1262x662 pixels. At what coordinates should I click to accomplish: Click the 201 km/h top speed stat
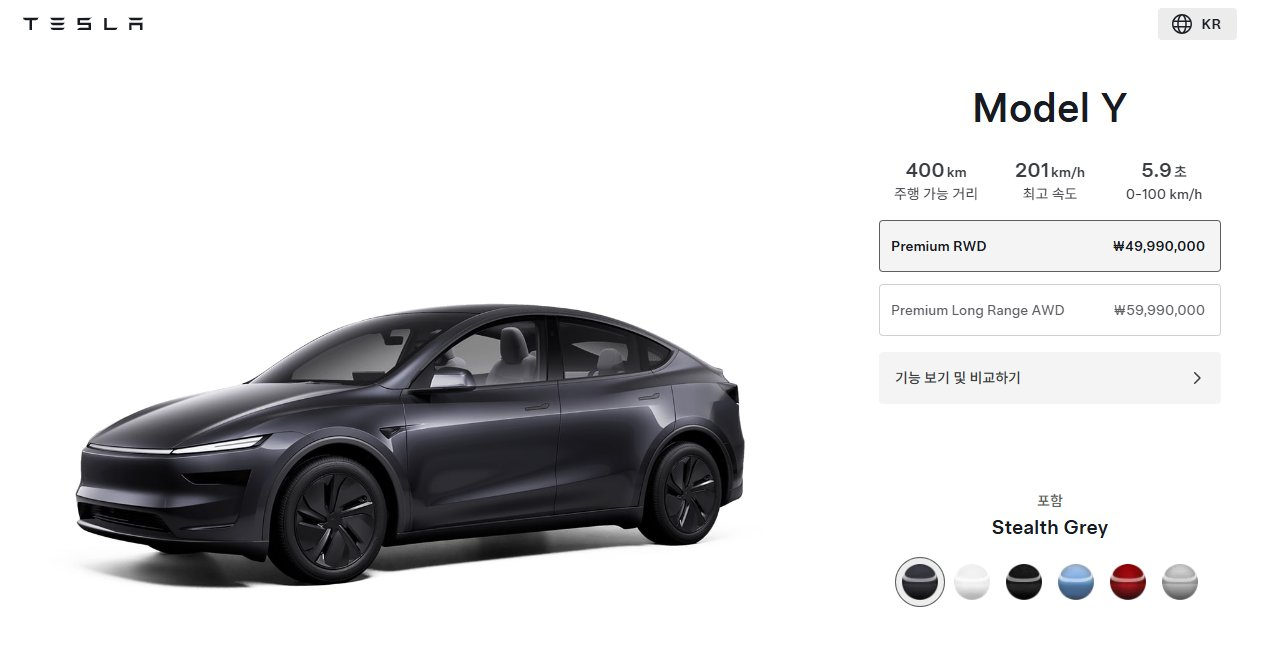point(1050,181)
